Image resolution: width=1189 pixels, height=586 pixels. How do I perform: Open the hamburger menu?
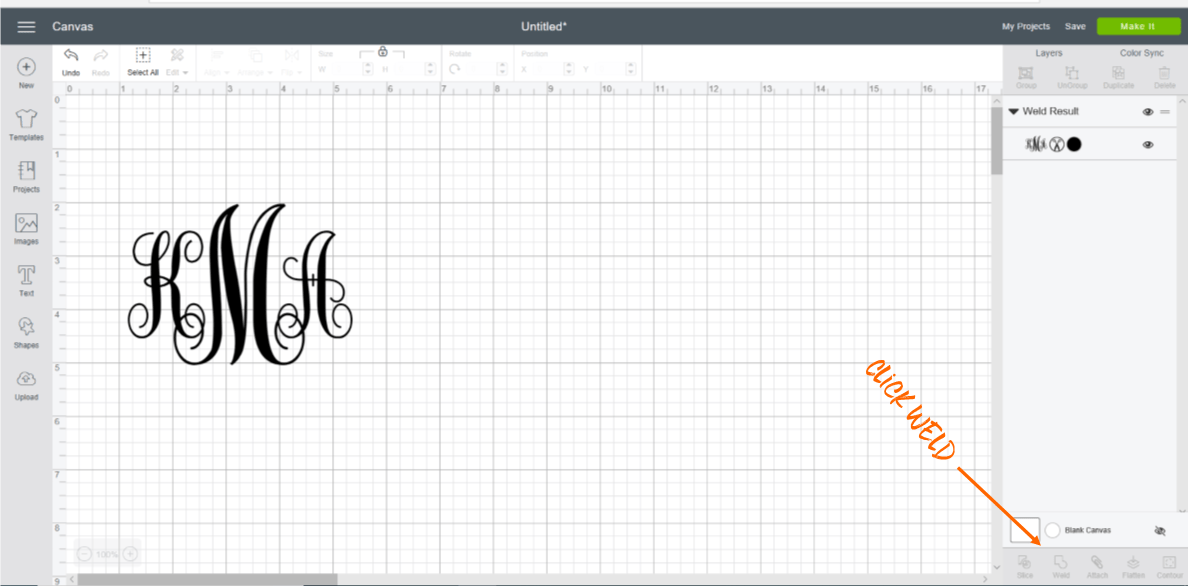pyautogui.click(x=26, y=26)
